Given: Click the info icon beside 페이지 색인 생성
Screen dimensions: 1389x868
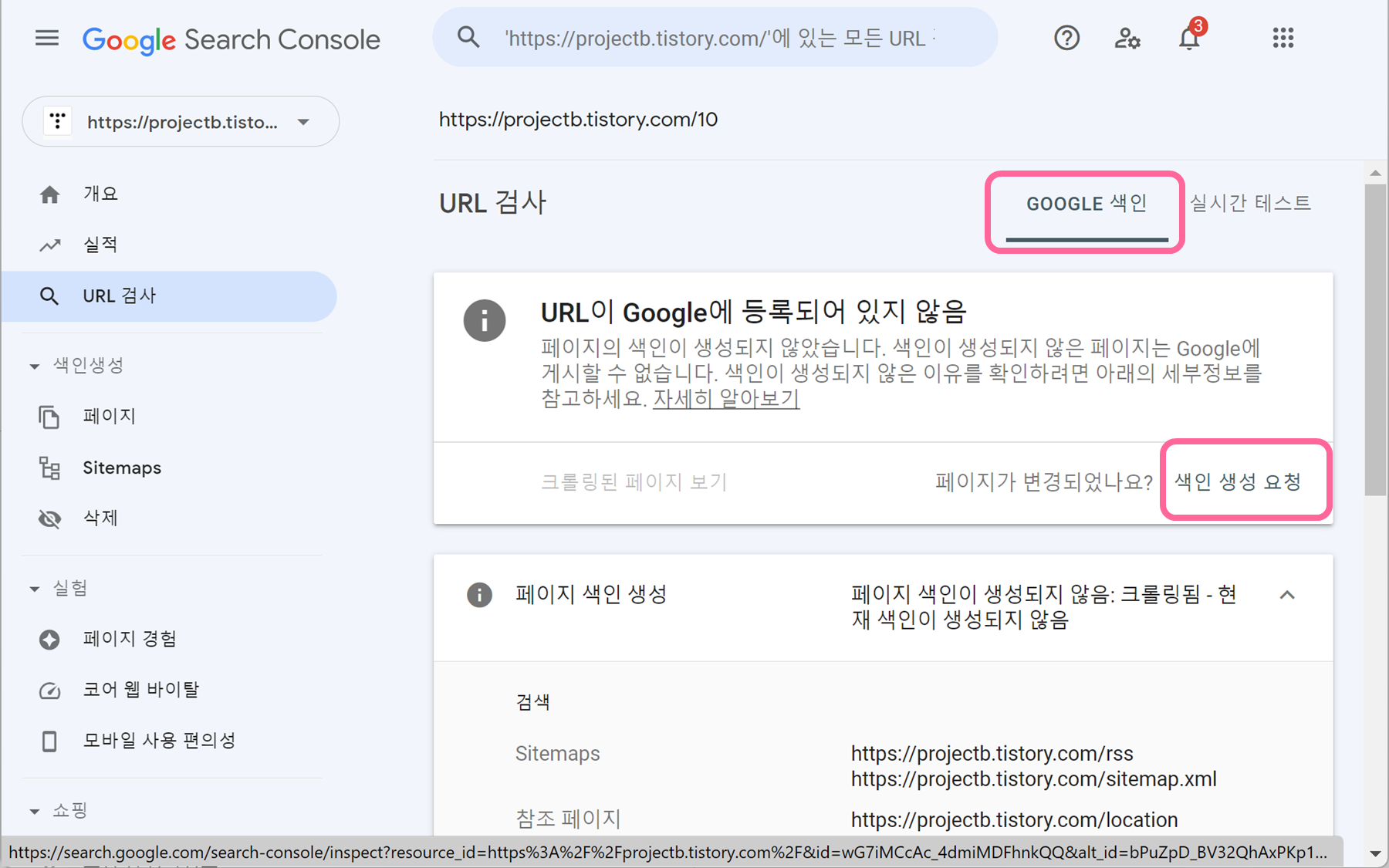Looking at the screenshot, I should pos(479,595).
